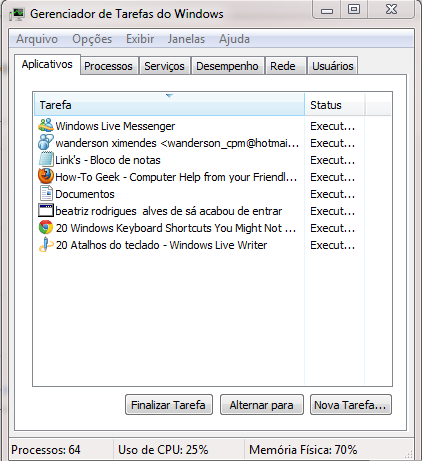This screenshot has width=422, height=461.
Task: Click the beatriz rodrigues window icon
Action: click(x=46, y=211)
